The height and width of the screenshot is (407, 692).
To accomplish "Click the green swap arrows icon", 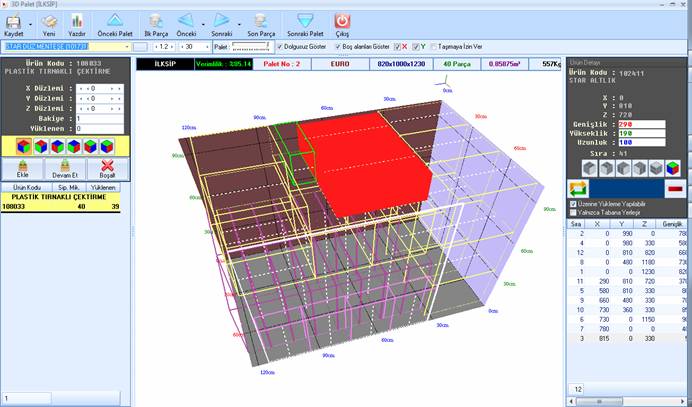I will click(x=576, y=187).
